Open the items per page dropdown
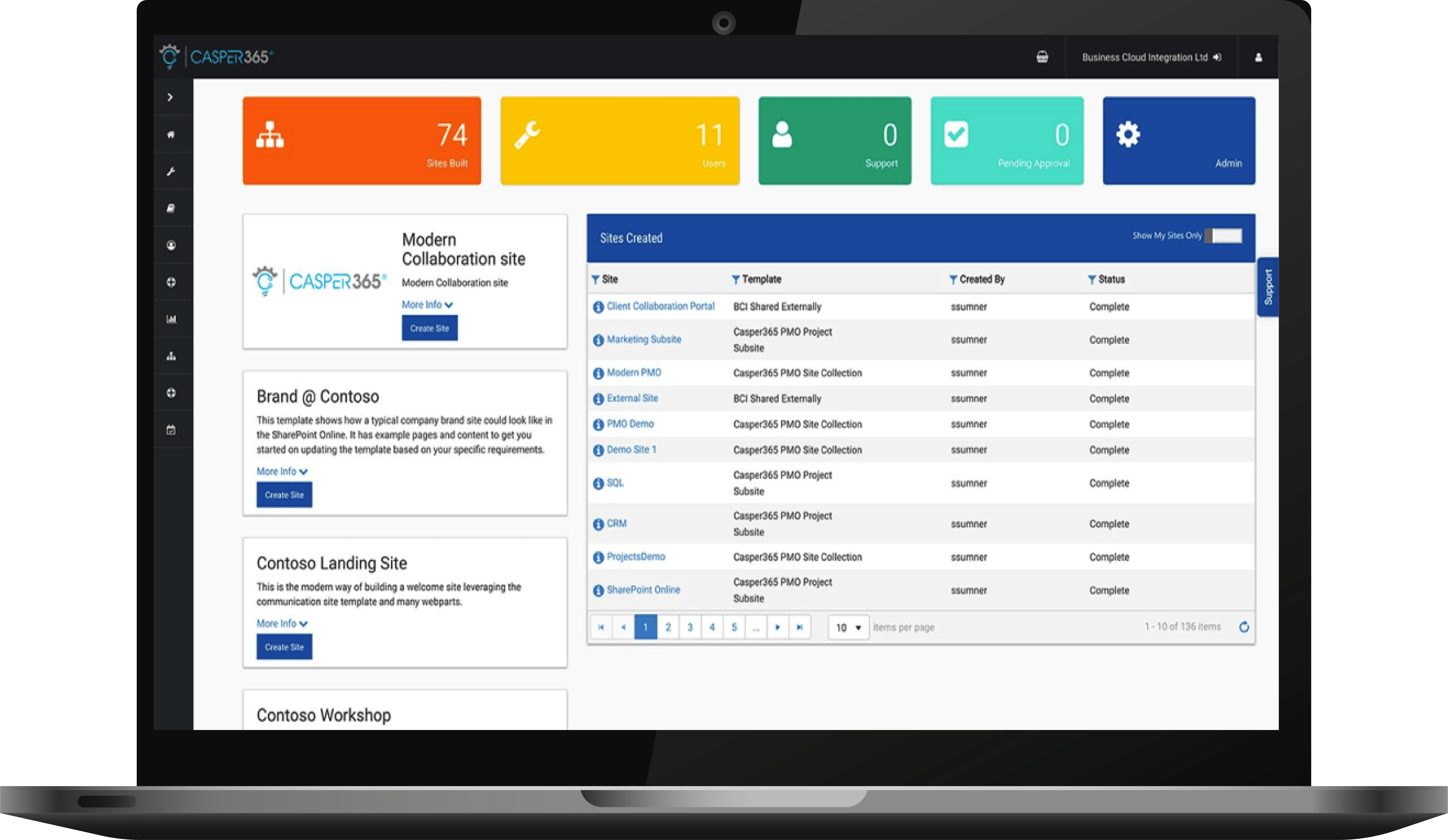 pos(848,628)
